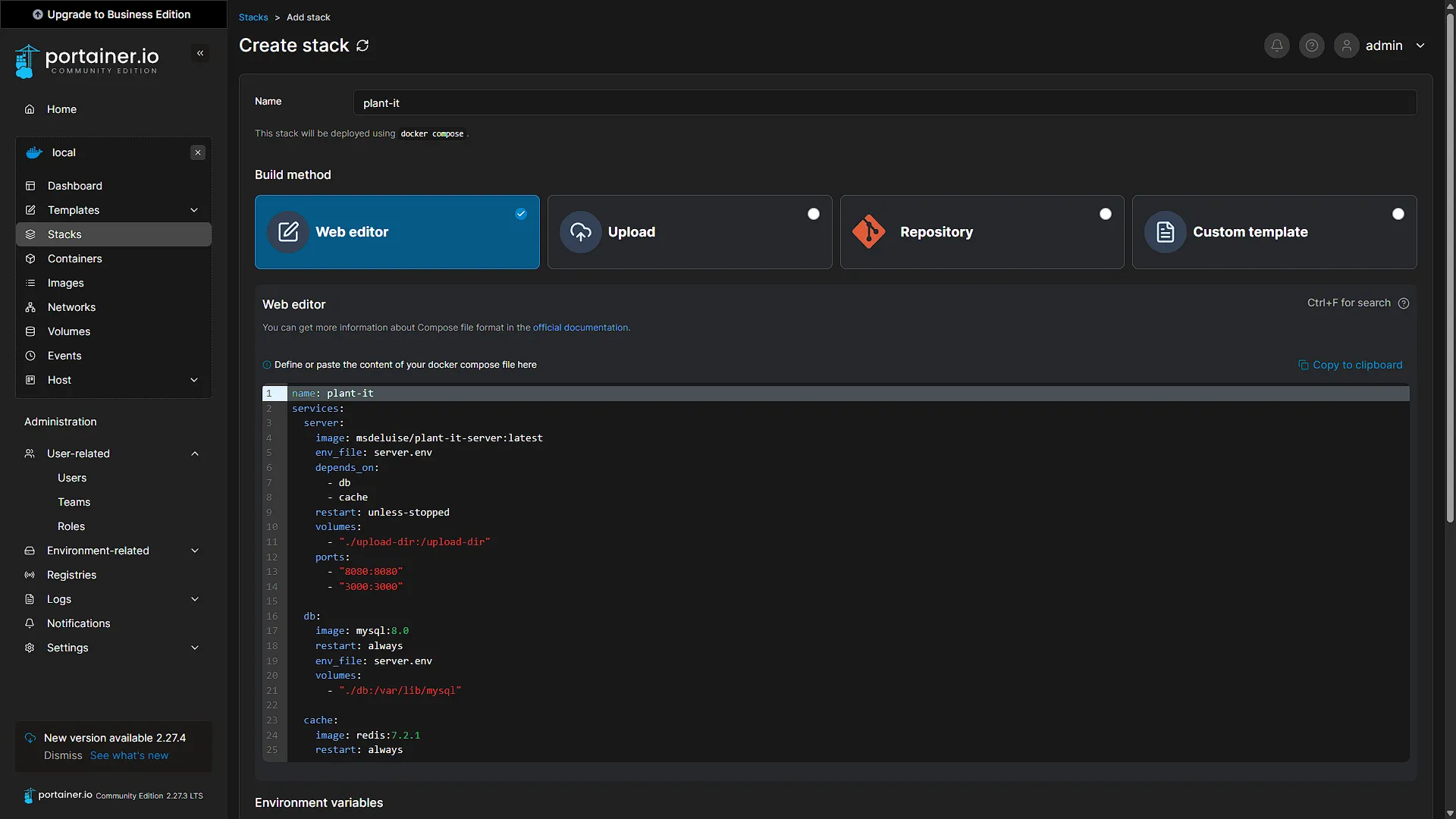Click the Upload cloud icon
The width and height of the screenshot is (1456, 819).
point(581,232)
